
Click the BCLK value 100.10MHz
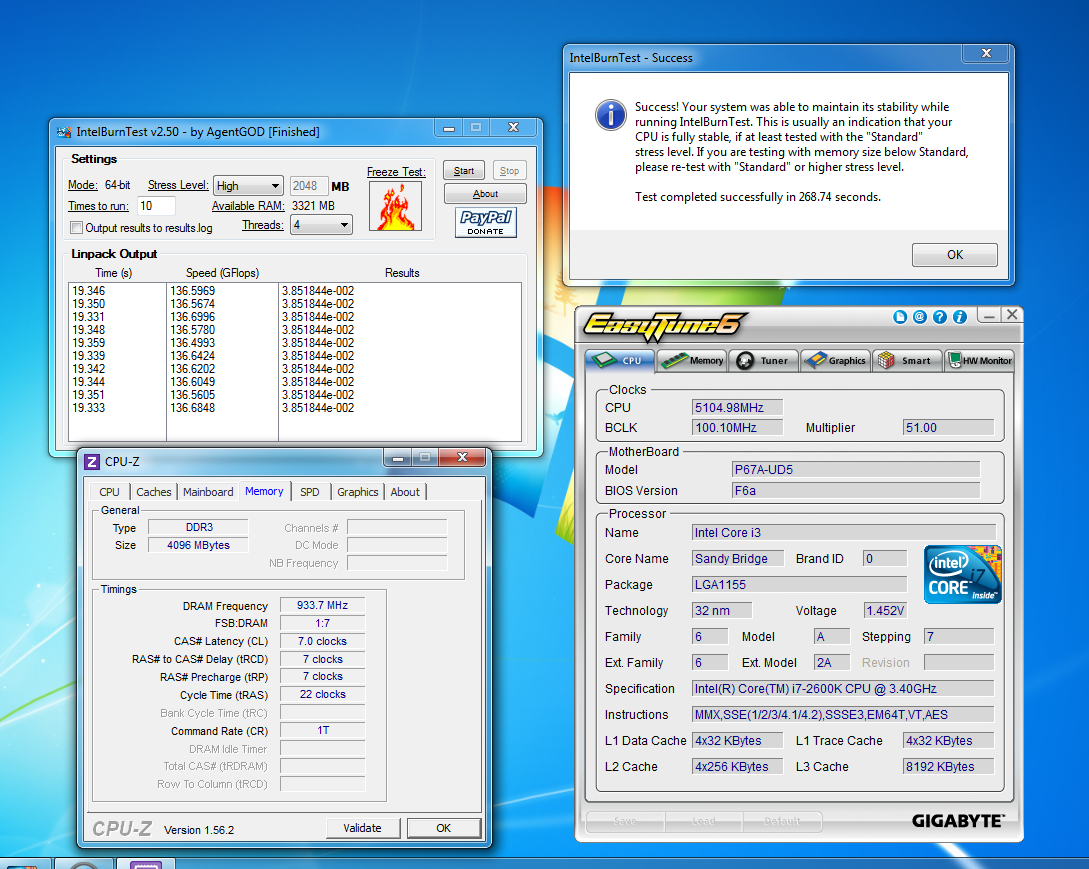pyautogui.click(x=737, y=428)
